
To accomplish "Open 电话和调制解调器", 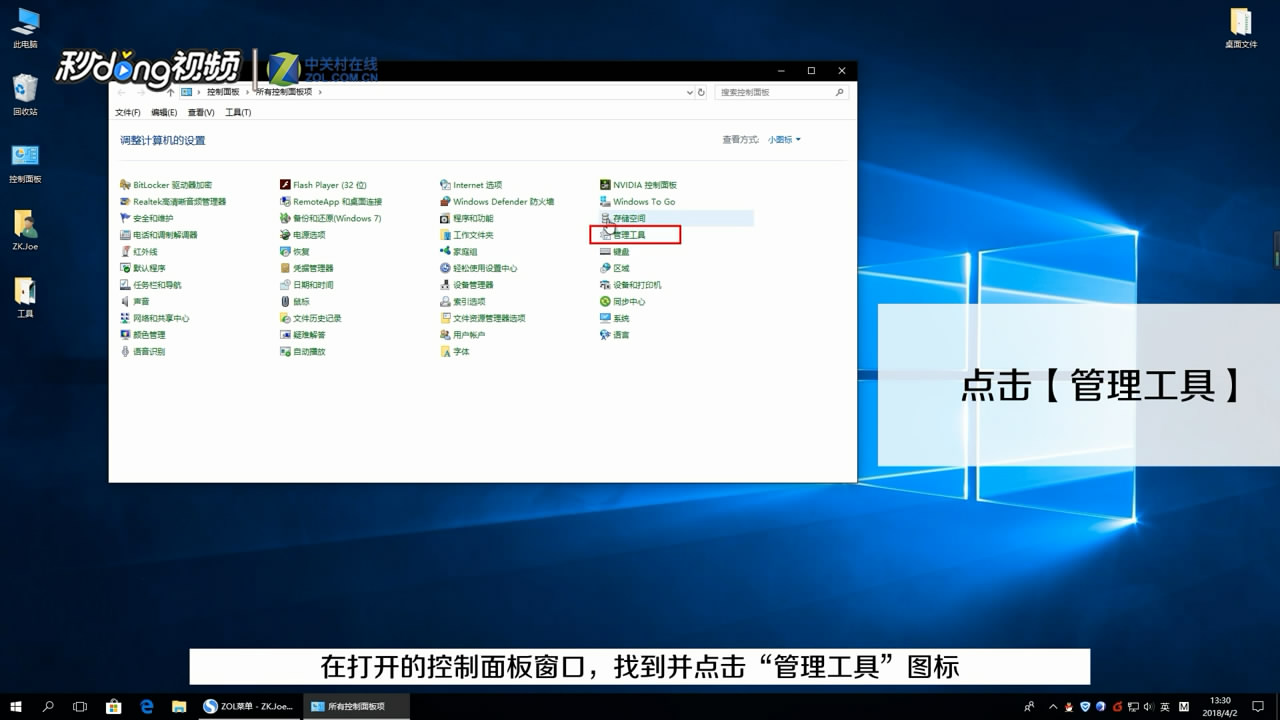I will click(x=159, y=235).
